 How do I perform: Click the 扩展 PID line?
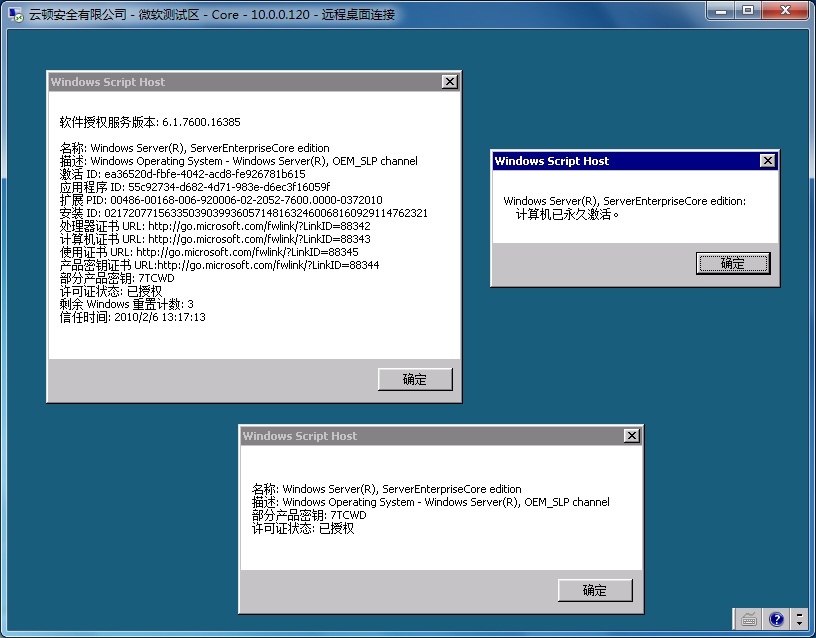tap(221, 200)
